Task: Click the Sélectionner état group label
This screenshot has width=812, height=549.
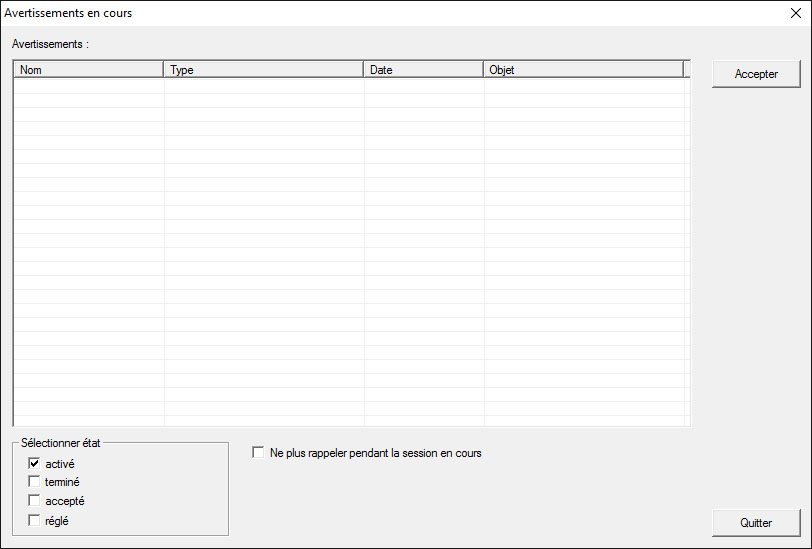Action: click(60, 443)
